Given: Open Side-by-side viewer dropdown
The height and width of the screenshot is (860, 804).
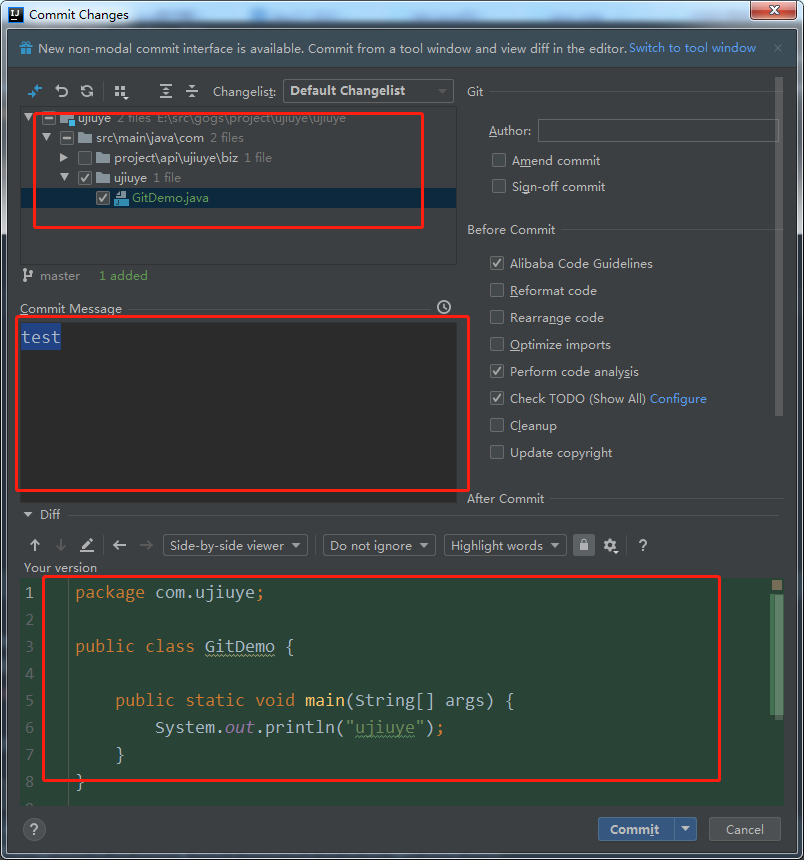Looking at the screenshot, I should pos(235,546).
